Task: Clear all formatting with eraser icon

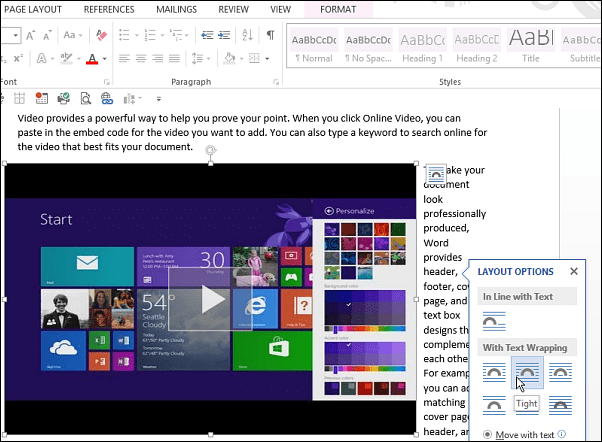Action: (101, 35)
